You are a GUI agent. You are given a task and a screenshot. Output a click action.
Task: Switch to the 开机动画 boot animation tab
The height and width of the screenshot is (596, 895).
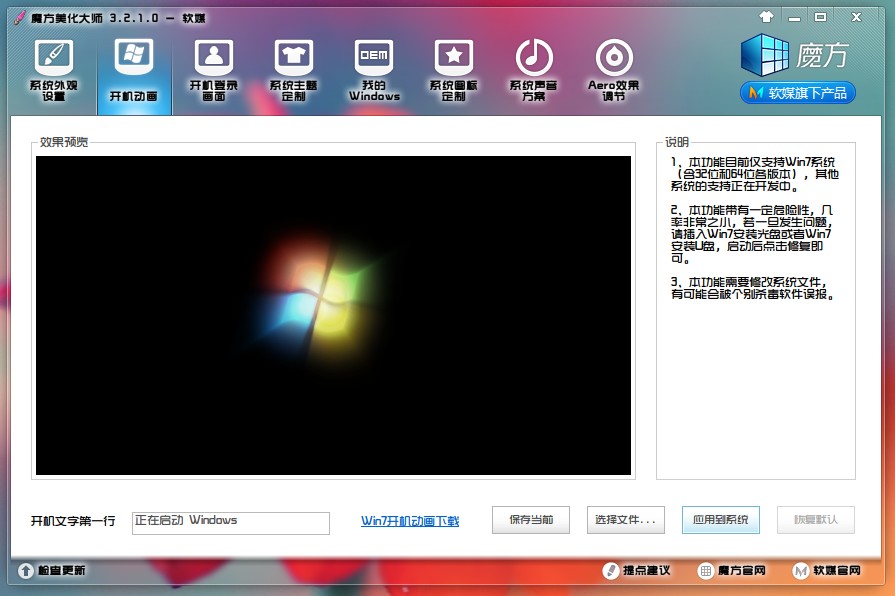[x=134, y=70]
